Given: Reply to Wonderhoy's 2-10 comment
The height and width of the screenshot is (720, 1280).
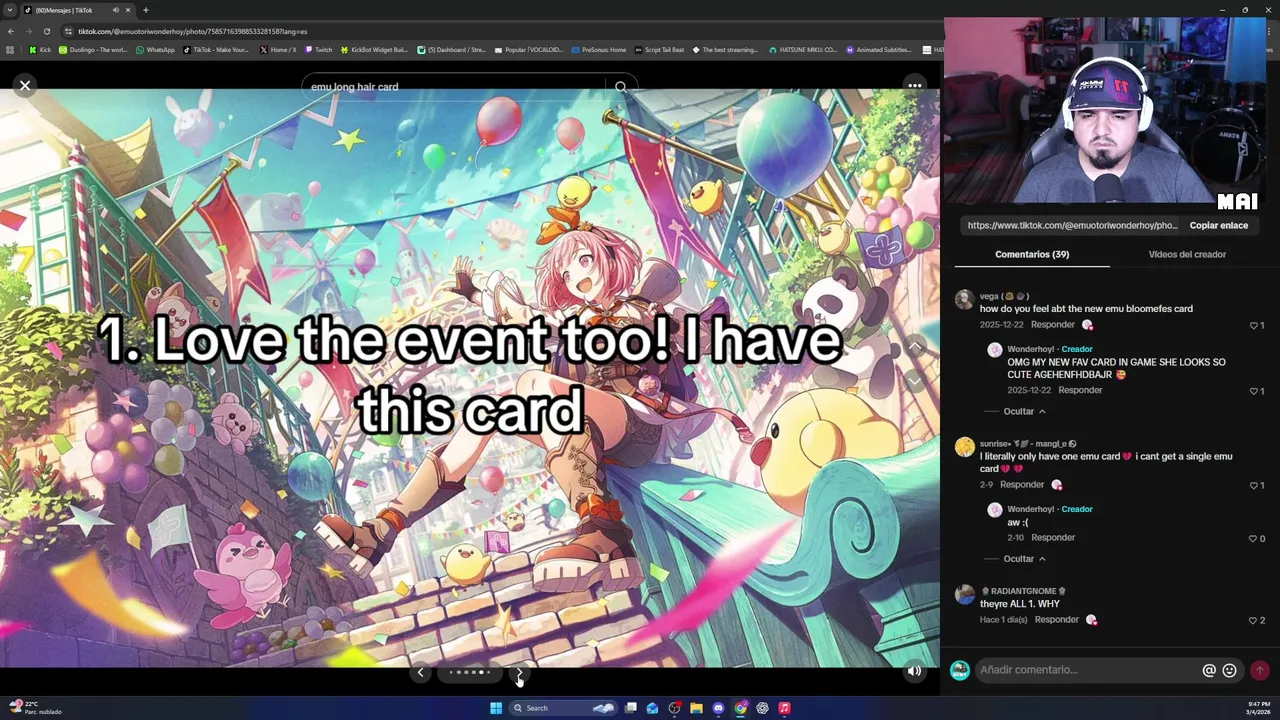Looking at the screenshot, I should tap(1053, 537).
